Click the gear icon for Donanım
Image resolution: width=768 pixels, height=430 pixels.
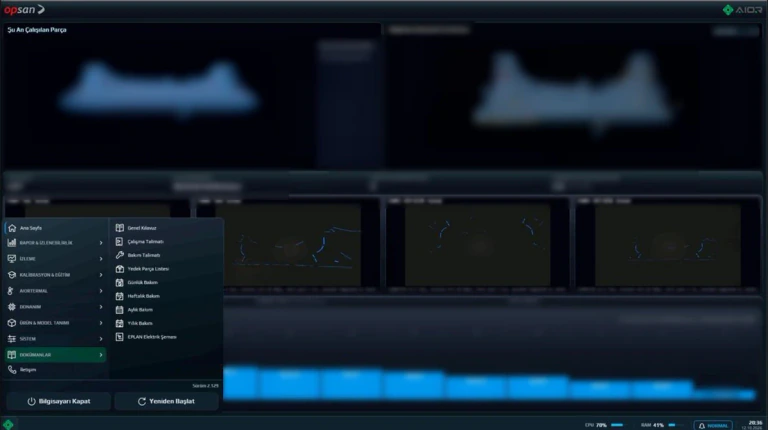click(12, 307)
